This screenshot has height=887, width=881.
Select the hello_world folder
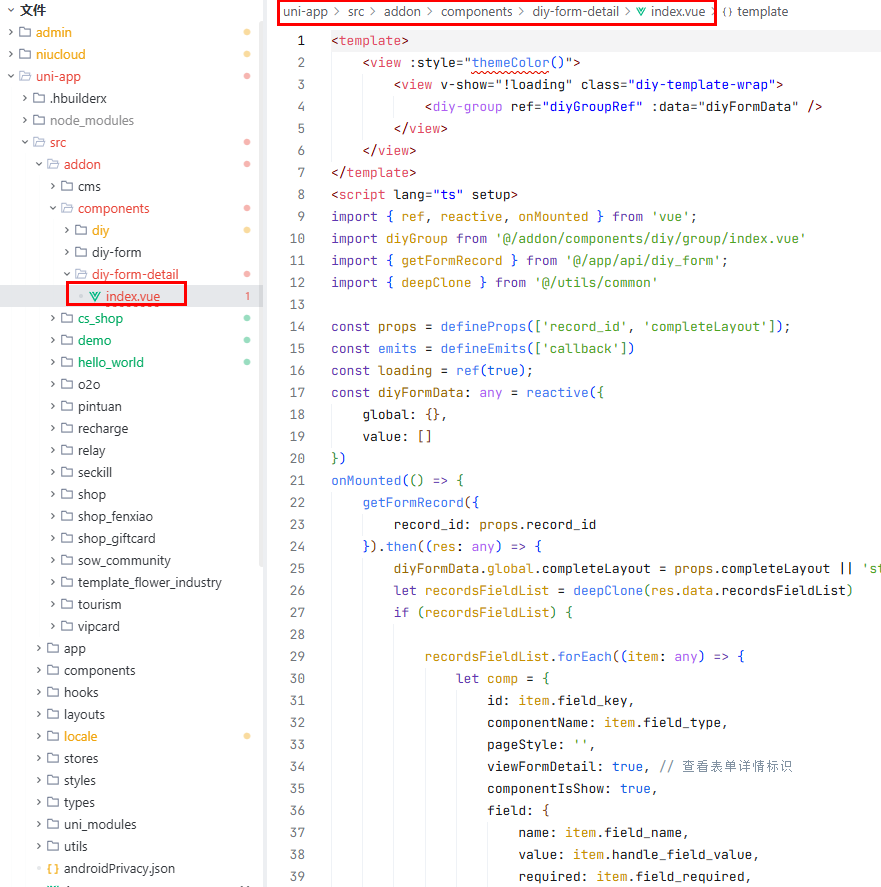point(110,362)
